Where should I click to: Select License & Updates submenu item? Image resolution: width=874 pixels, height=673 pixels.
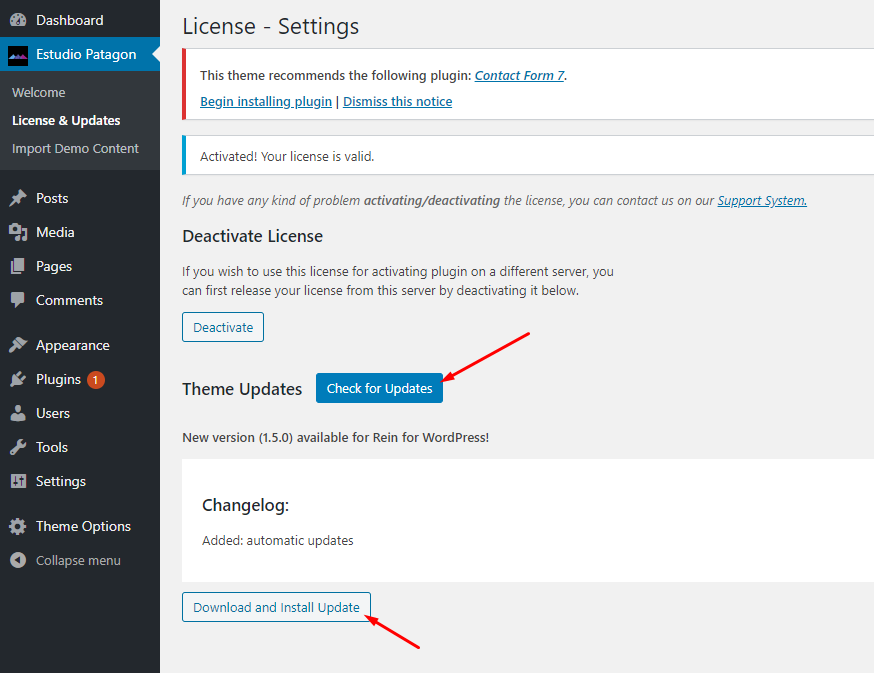click(66, 120)
